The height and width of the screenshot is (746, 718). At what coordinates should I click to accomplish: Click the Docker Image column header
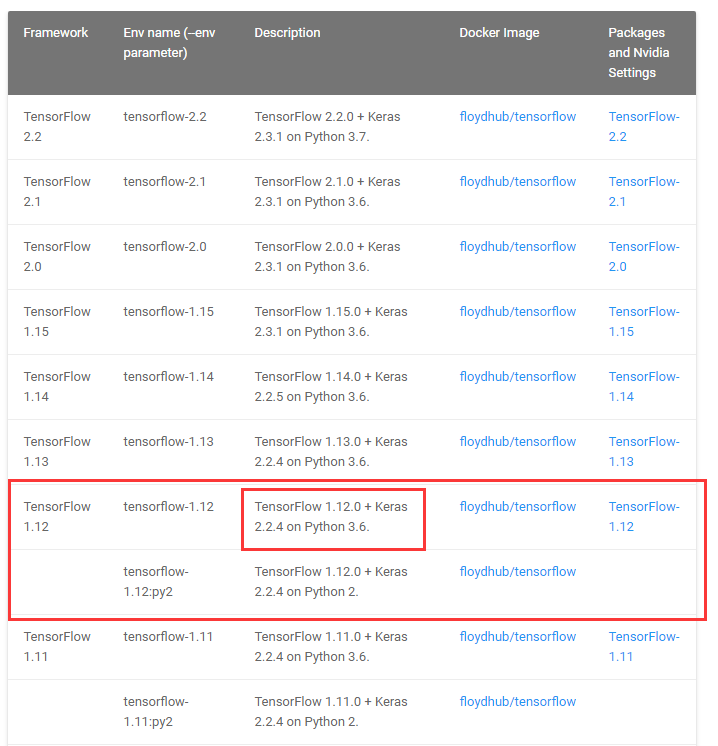[499, 33]
